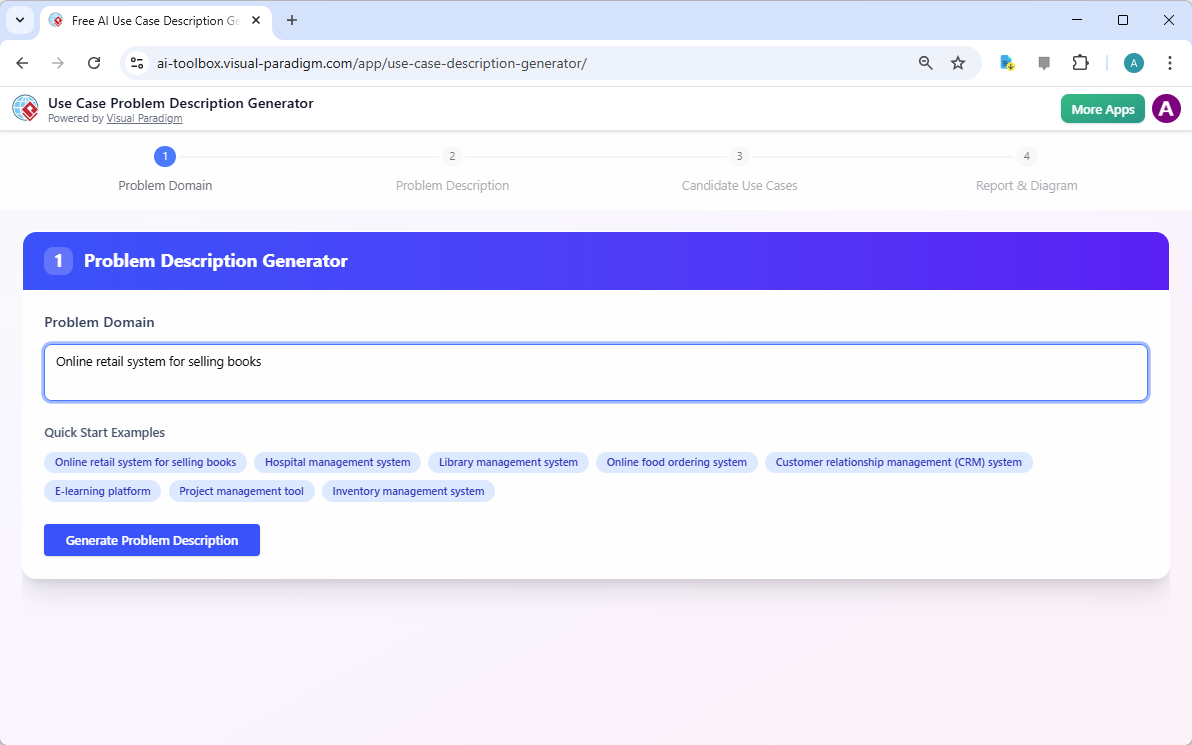1192x745 pixels.
Task: Bookmark the page using the star icon
Action: [x=958, y=62]
